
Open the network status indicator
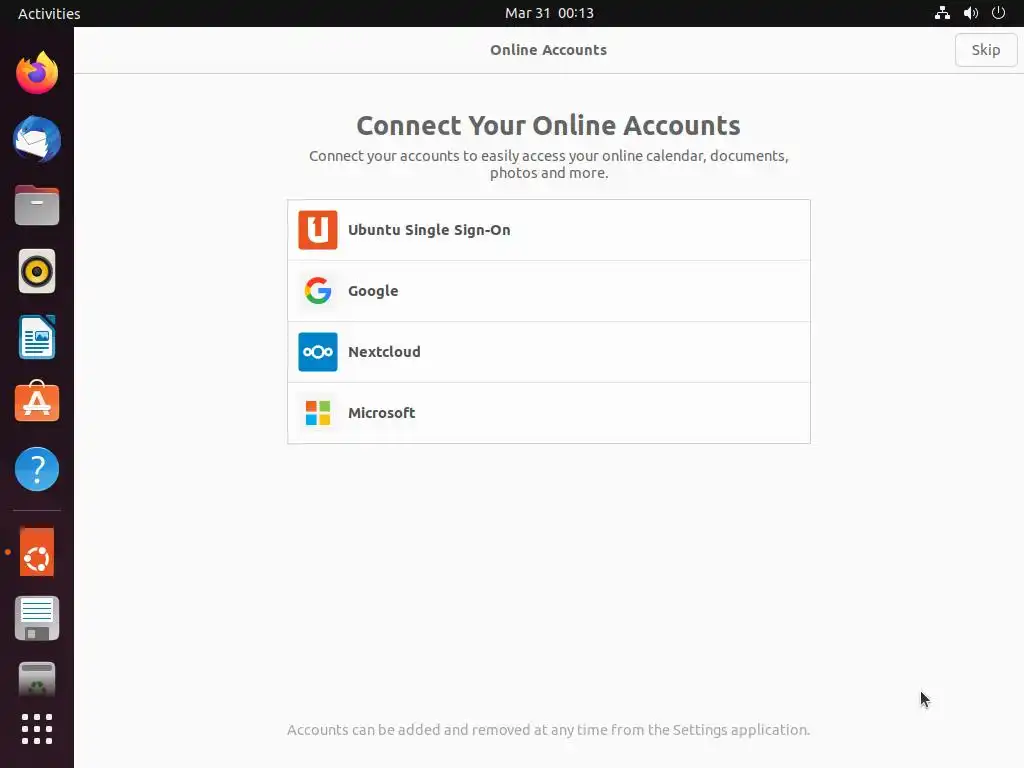[942, 13]
